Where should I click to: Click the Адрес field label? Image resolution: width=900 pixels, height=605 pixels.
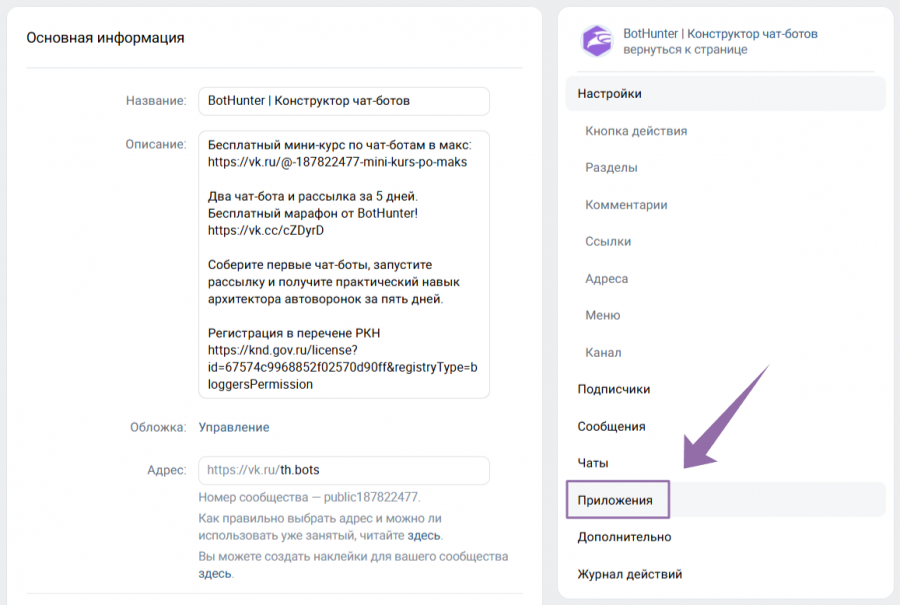[x=167, y=470]
